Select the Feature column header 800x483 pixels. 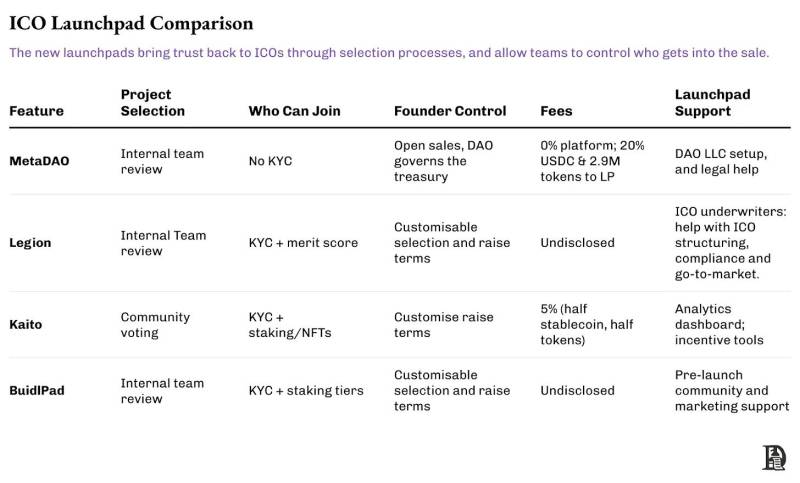(36, 111)
